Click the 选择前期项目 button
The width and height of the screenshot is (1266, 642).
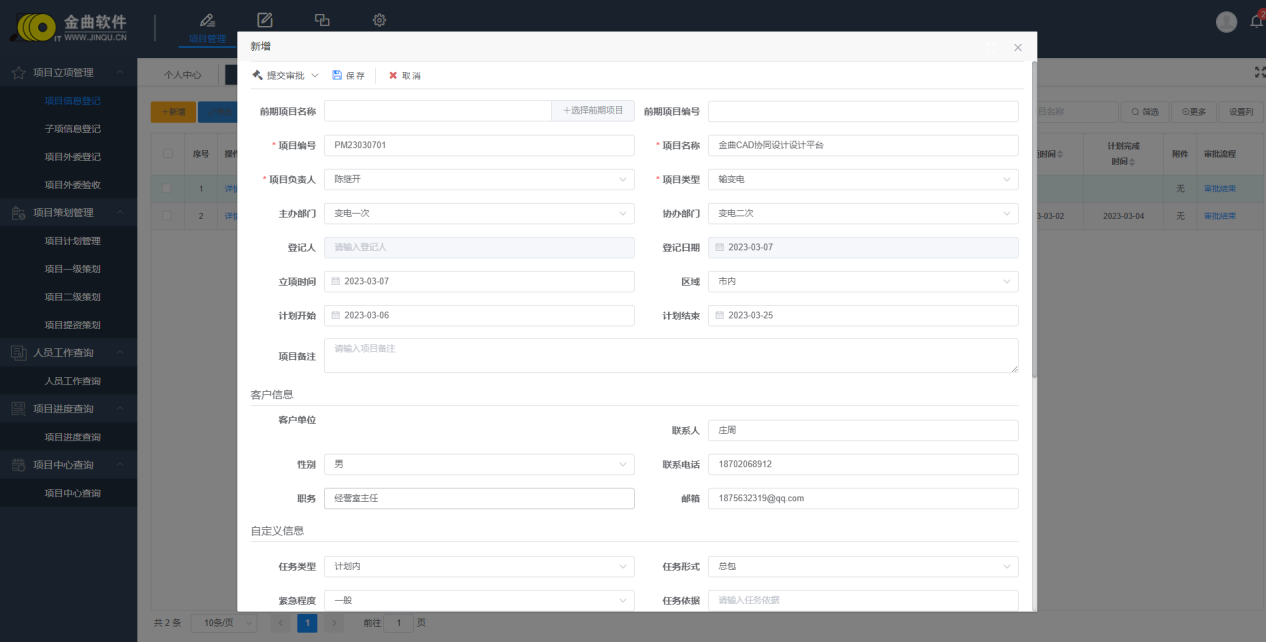coord(593,110)
